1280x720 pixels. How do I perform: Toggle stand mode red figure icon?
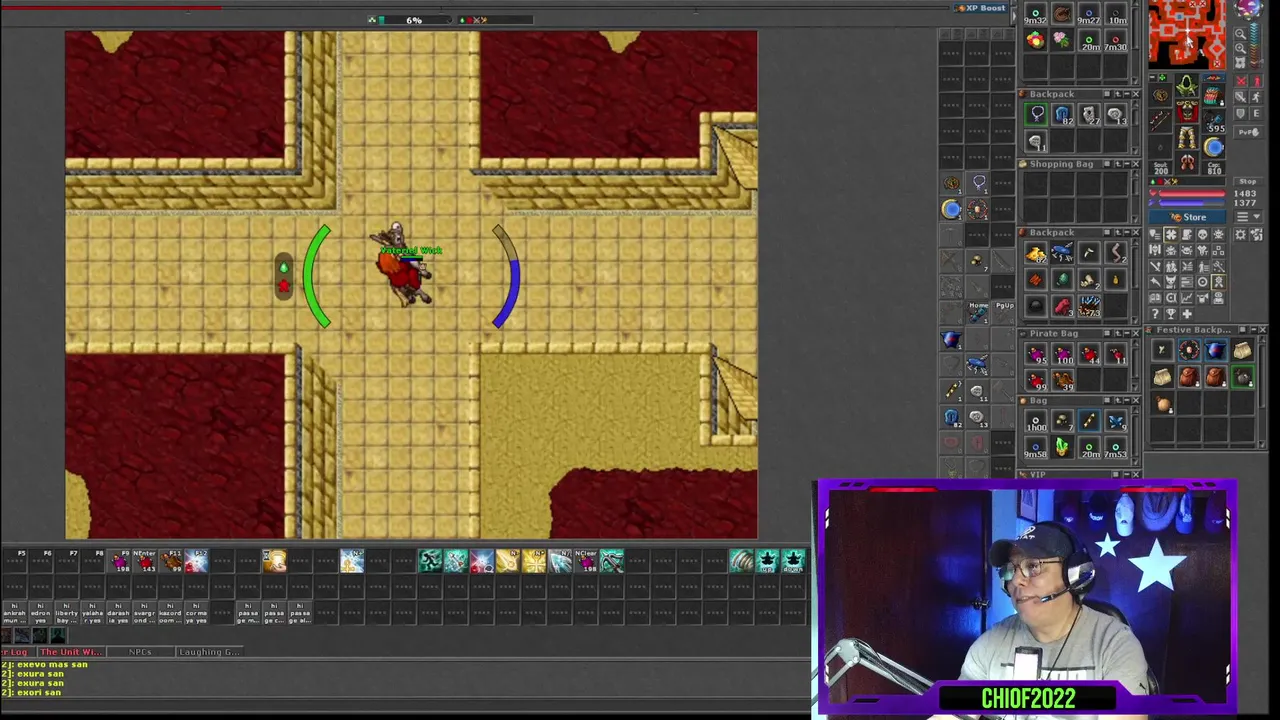coord(1256,82)
